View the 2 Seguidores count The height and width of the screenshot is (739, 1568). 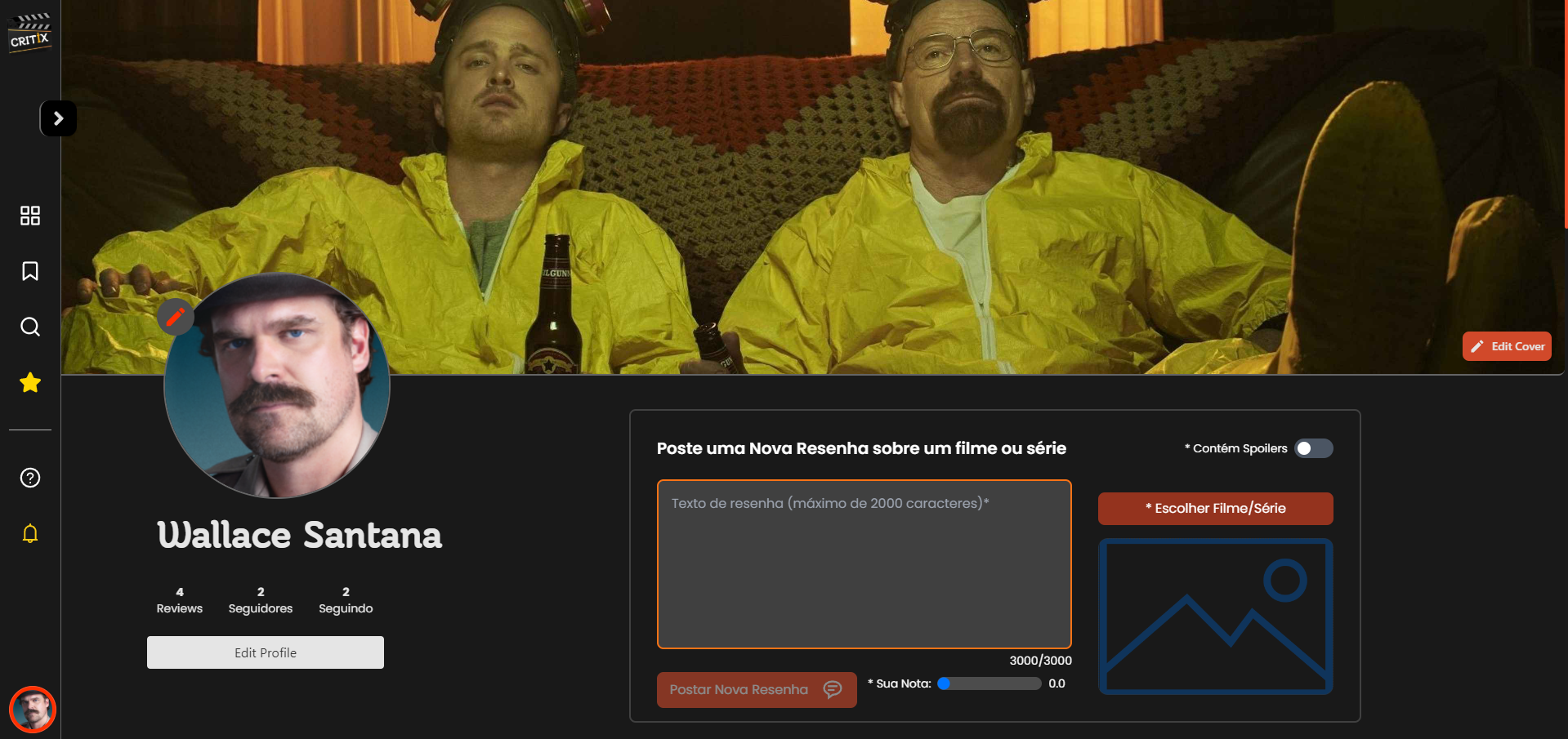point(261,600)
